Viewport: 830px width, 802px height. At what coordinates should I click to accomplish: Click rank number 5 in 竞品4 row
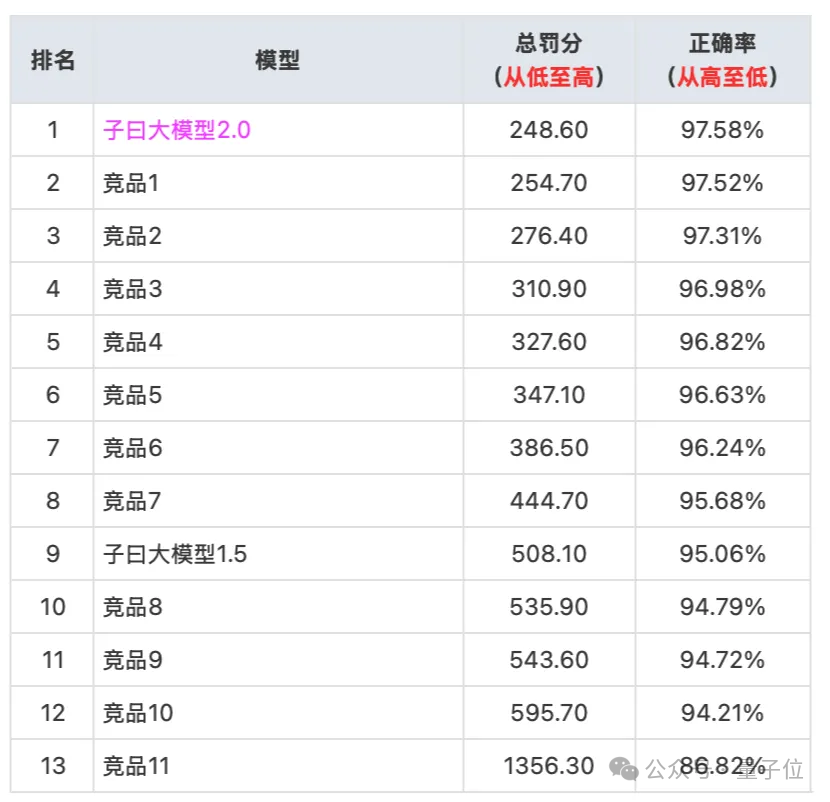(x=52, y=341)
